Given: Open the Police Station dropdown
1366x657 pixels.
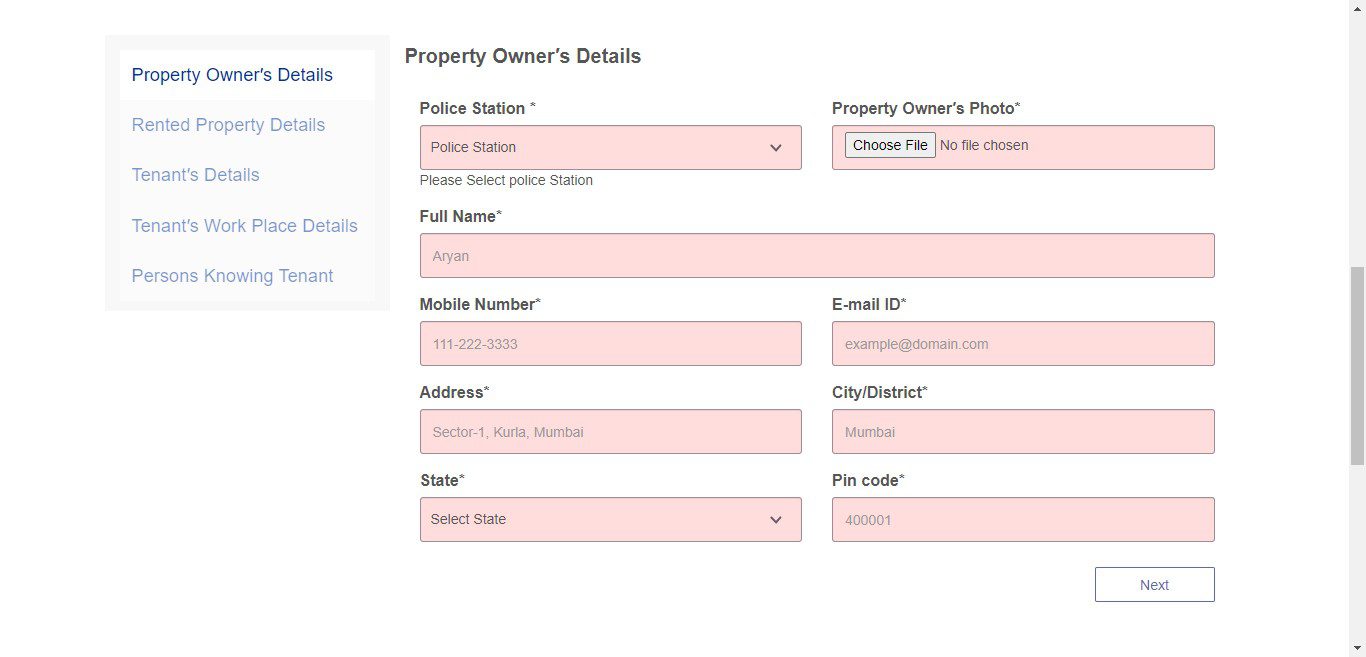Looking at the screenshot, I should 610,147.
